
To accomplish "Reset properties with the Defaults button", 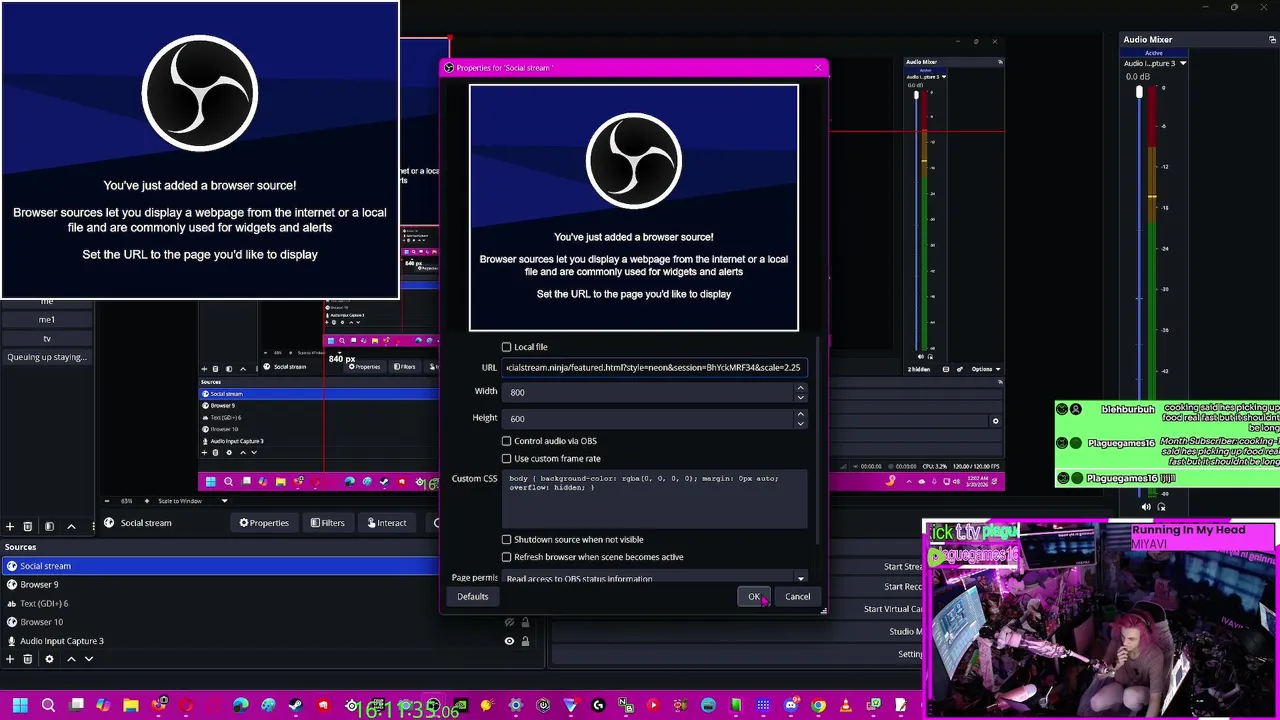I will (473, 597).
